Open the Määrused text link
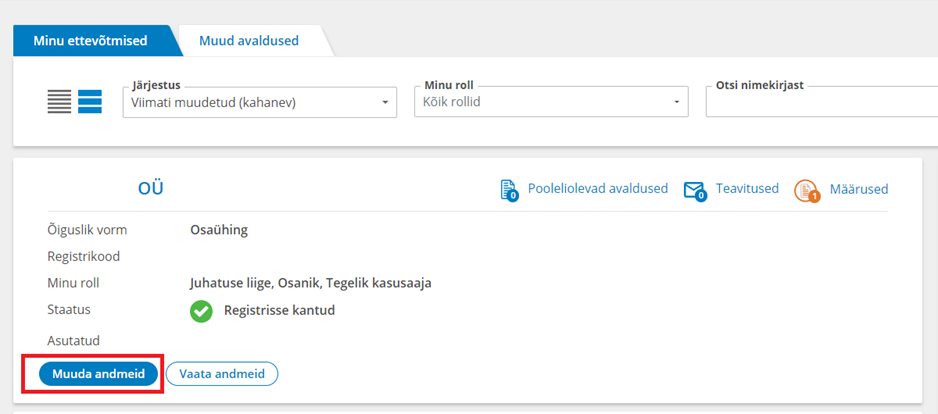The image size is (938, 414). (858, 190)
